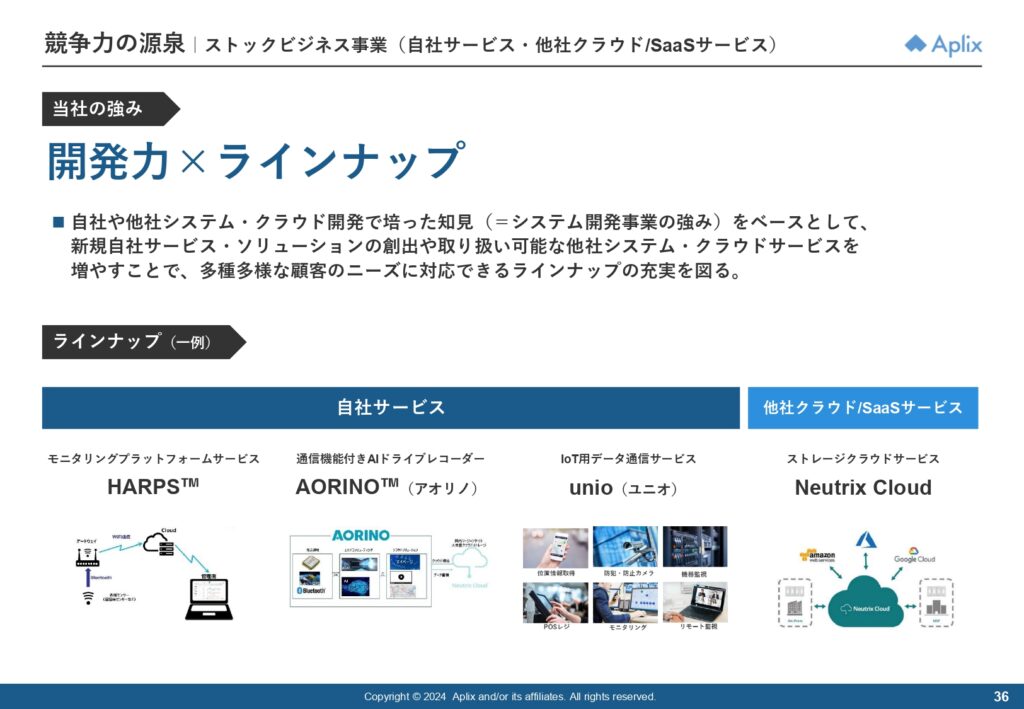Click 通信機能付きAIドライブレコーダー caption
Screen dimensions: 1024x709
(x=390, y=459)
